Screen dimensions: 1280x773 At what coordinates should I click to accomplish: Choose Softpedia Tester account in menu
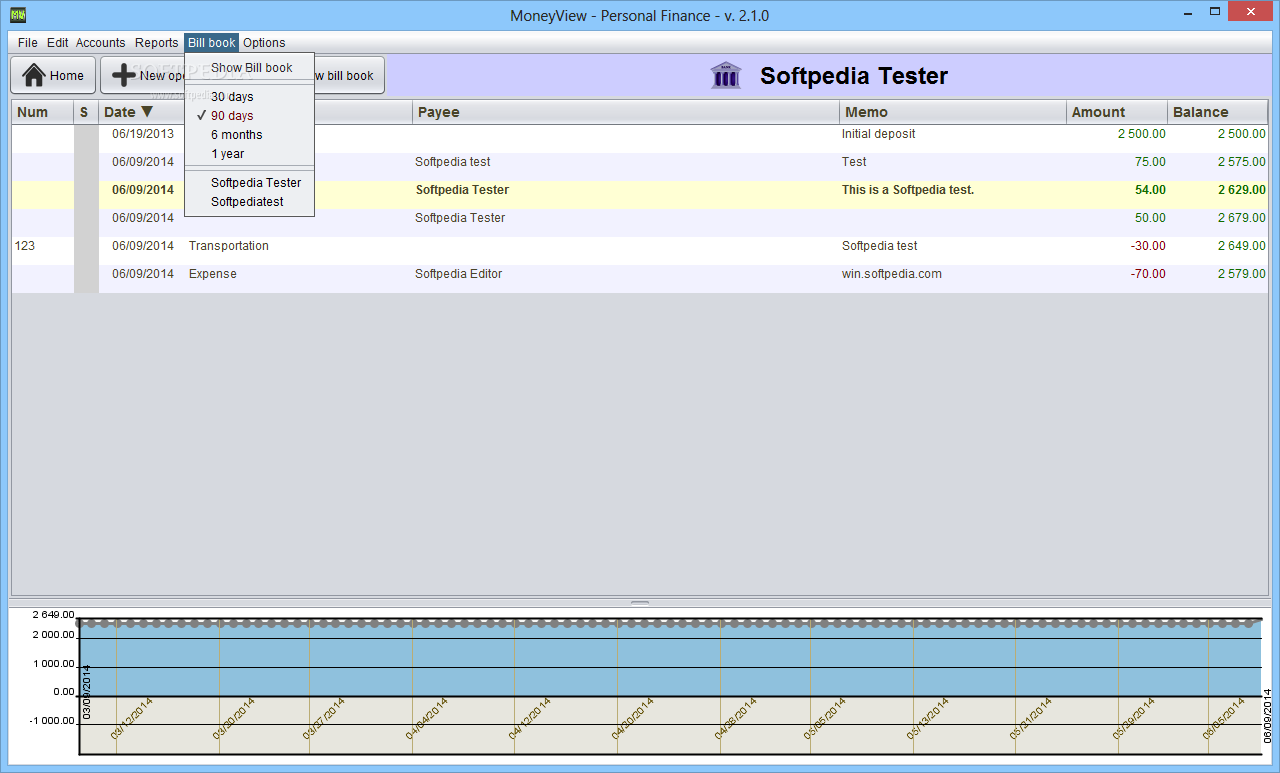click(x=250, y=183)
